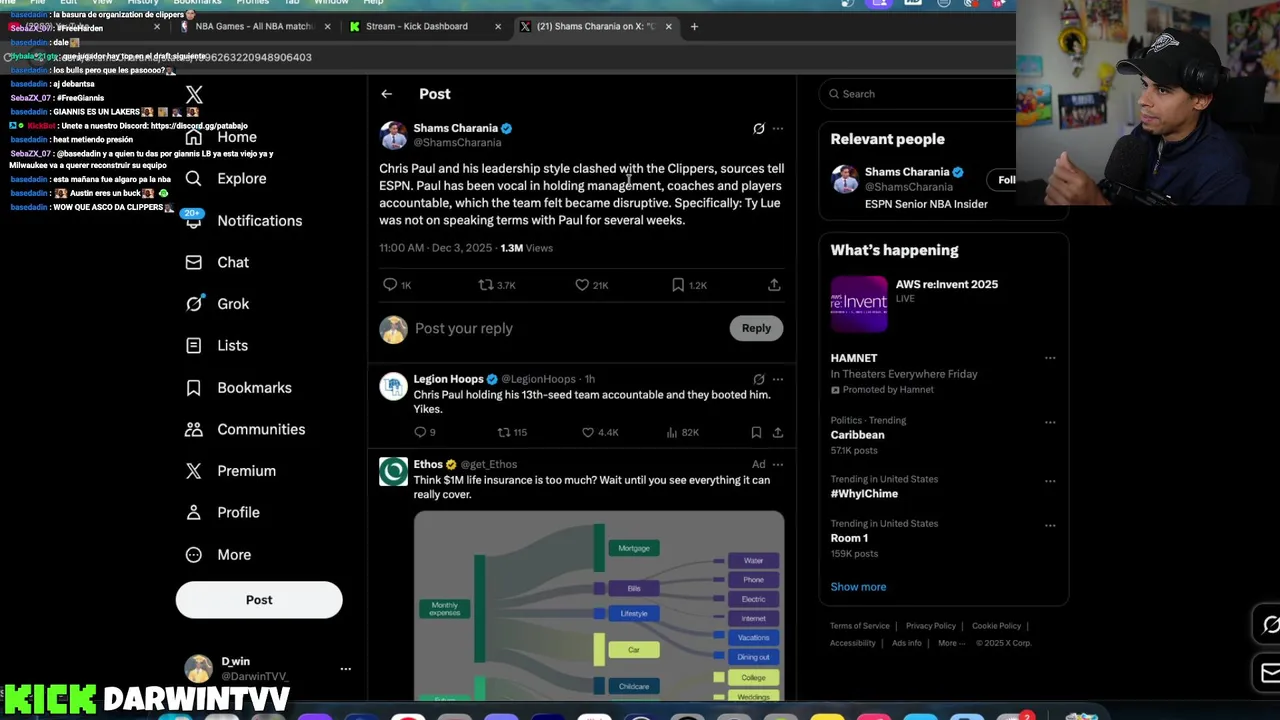Bookmark the Legion Hoops reply
Screen dimensions: 1280x720
pos(756,432)
